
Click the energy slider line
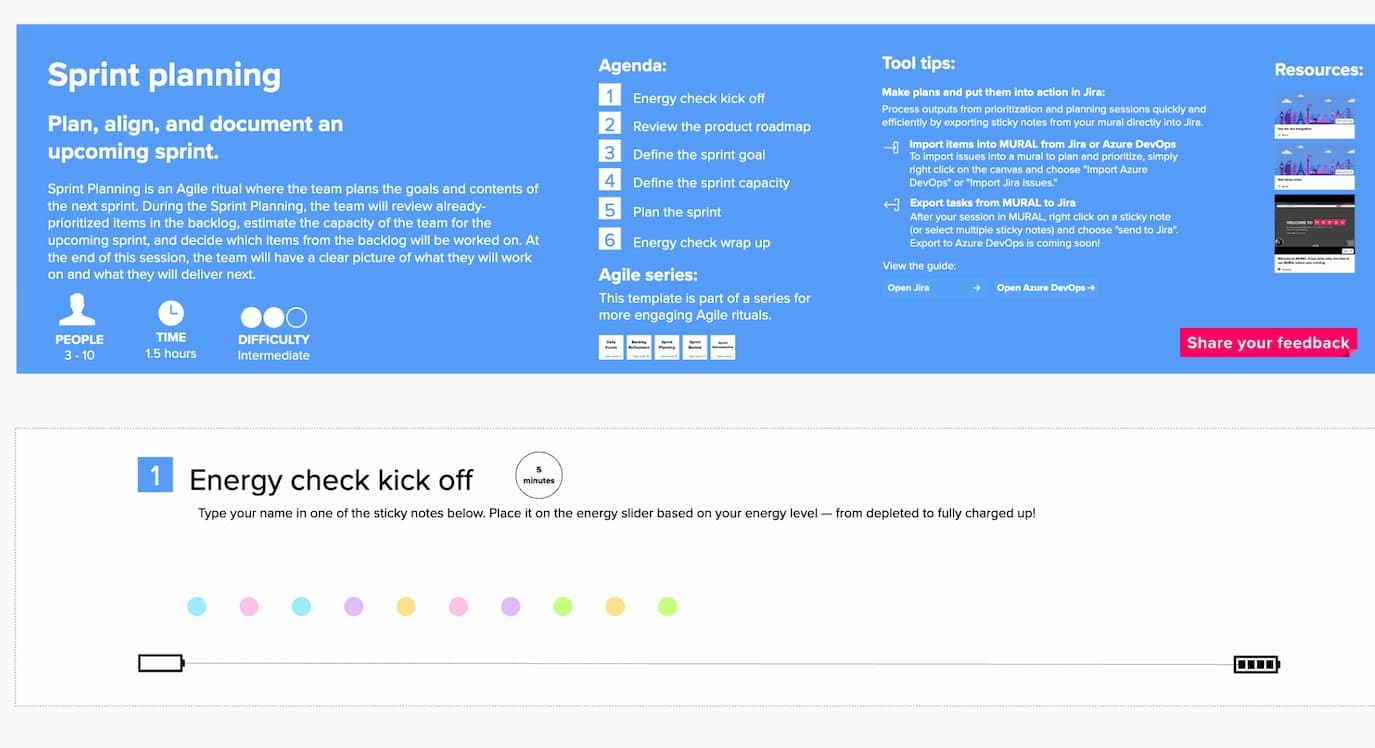coord(700,662)
